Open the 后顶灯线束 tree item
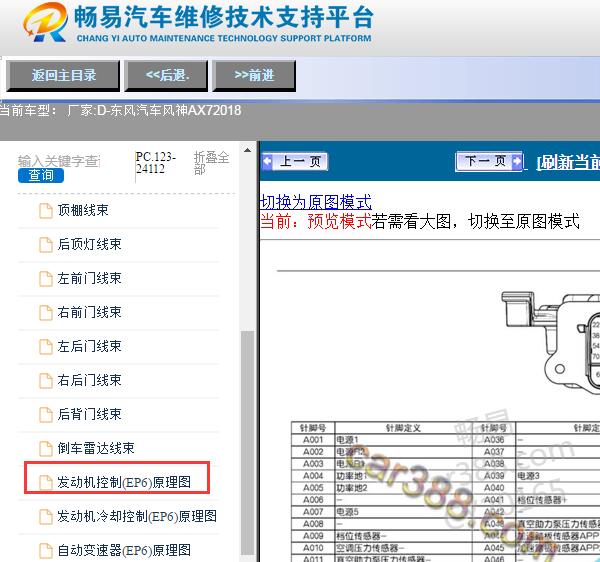 click(90, 244)
